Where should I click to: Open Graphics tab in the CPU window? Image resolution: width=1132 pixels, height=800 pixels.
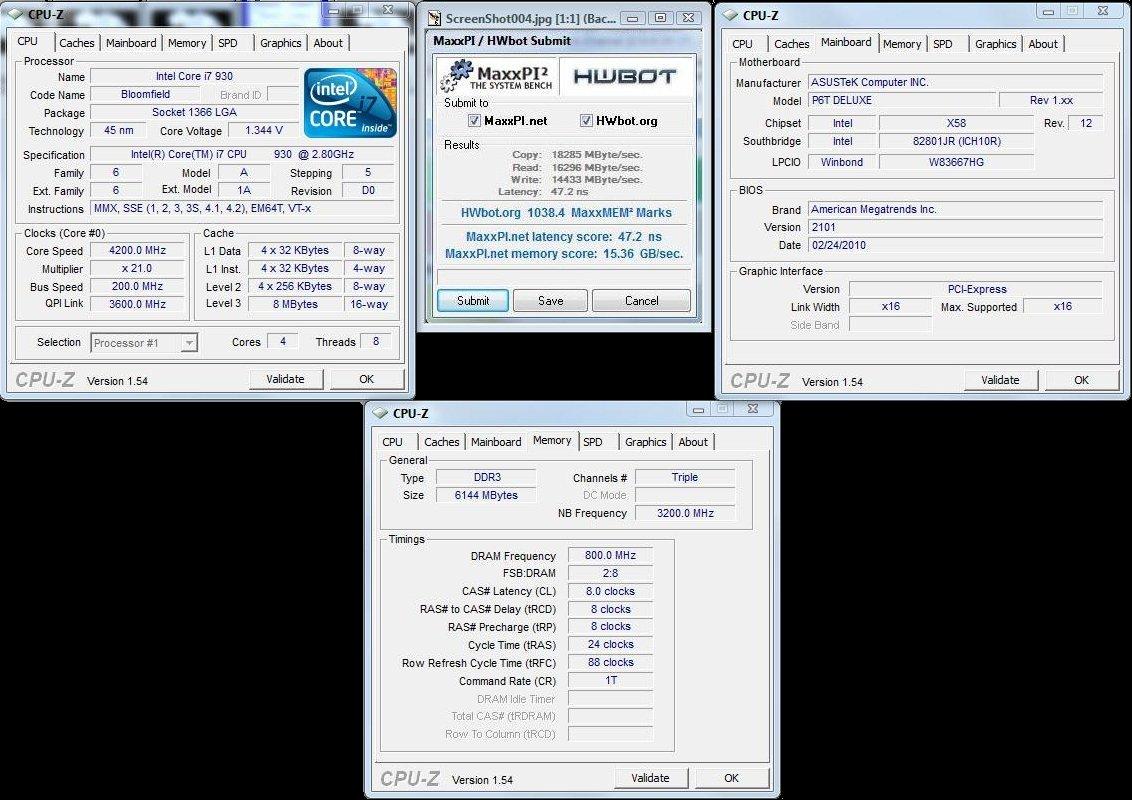point(281,43)
